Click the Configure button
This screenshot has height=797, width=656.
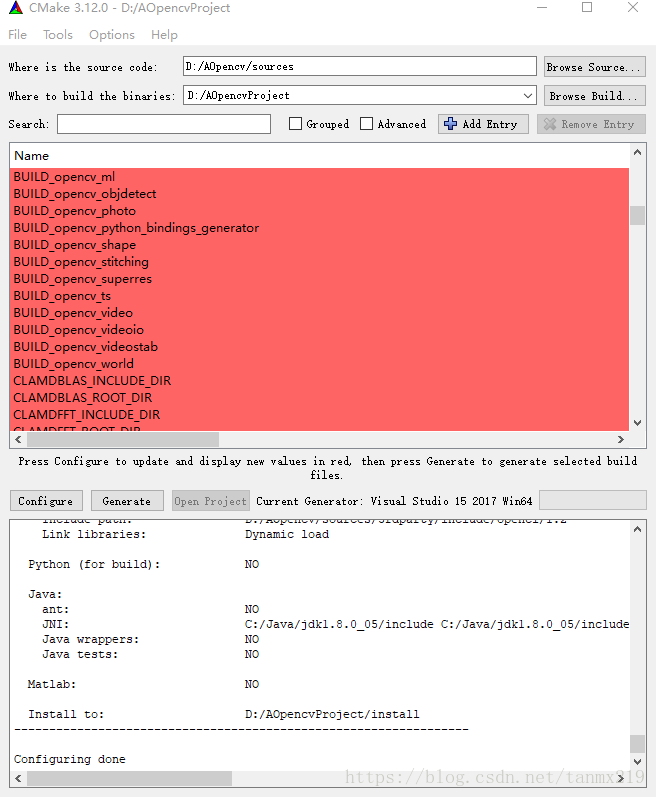pyautogui.click(x=46, y=501)
